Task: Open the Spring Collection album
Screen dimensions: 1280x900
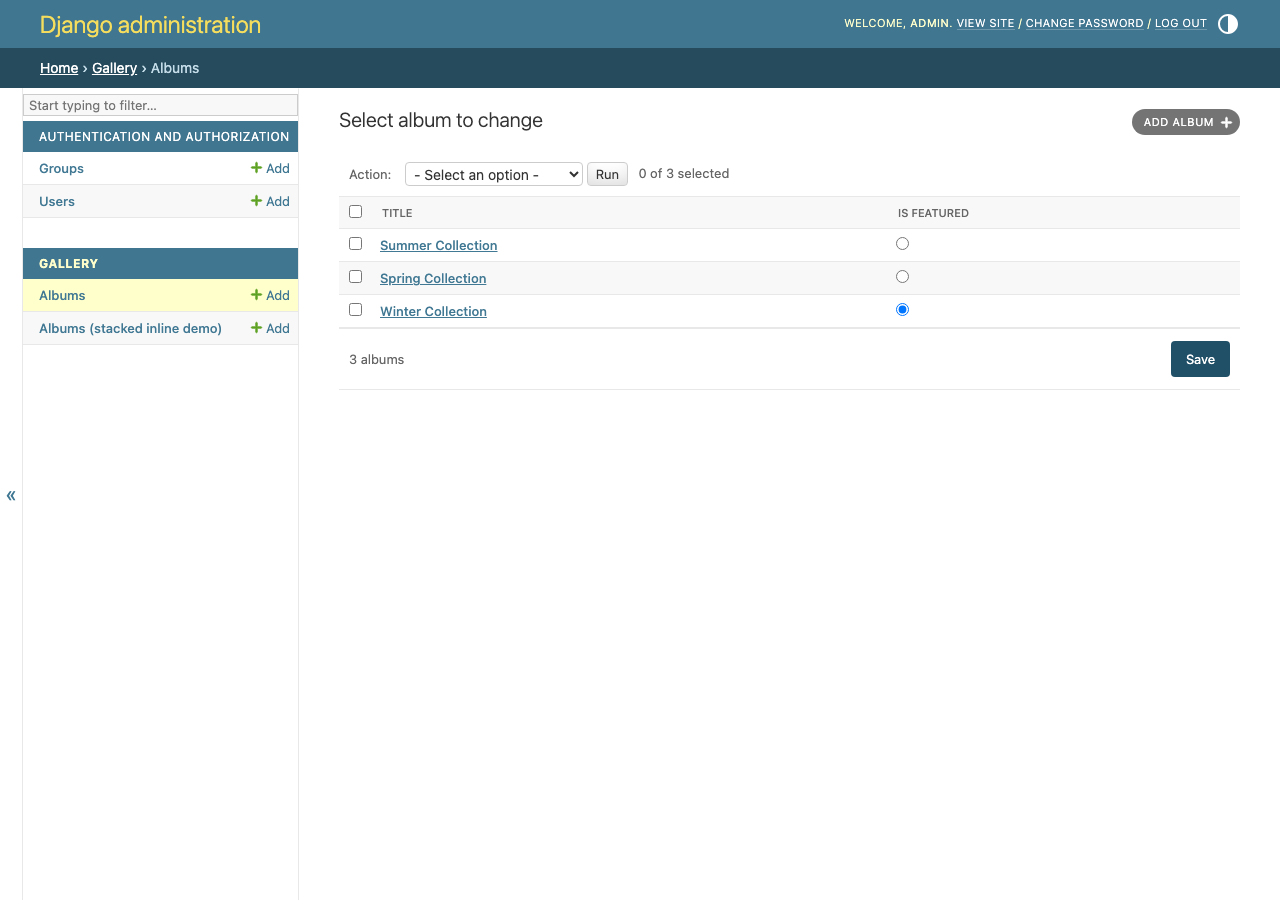Action: (433, 278)
